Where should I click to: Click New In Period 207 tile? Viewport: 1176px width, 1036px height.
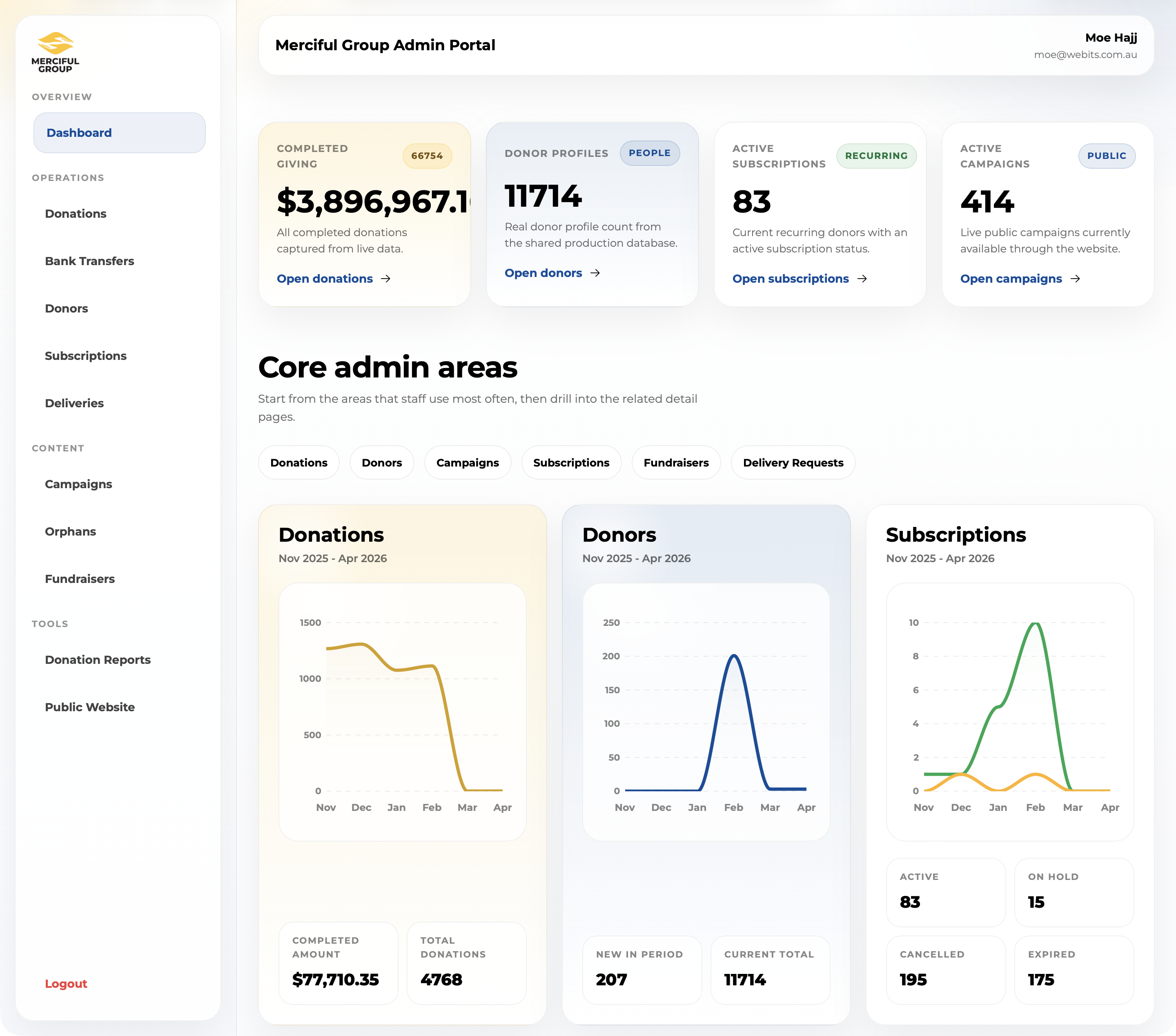tap(642, 970)
